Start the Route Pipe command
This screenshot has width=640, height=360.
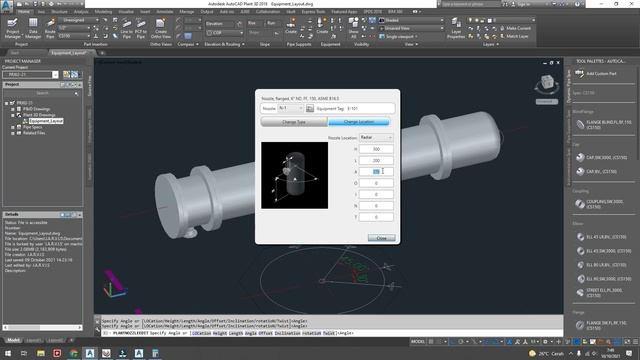pyautogui.click(x=50, y=28)
